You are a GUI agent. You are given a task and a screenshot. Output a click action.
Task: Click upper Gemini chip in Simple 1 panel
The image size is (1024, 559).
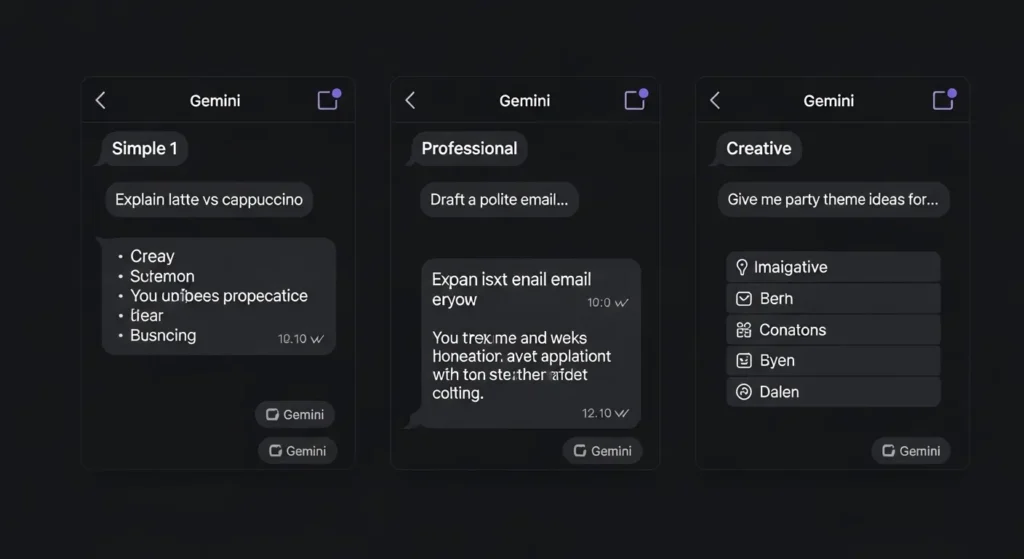[295, 415]
